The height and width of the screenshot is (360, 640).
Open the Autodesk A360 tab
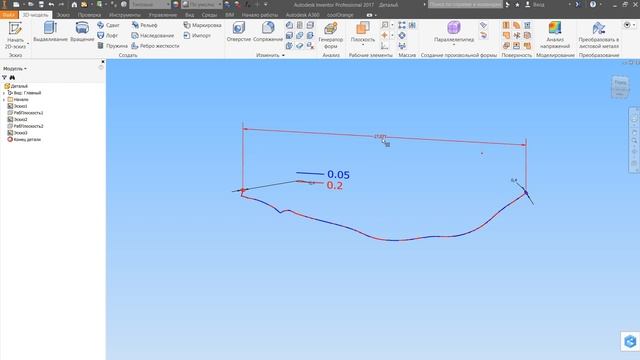(302, 15)
